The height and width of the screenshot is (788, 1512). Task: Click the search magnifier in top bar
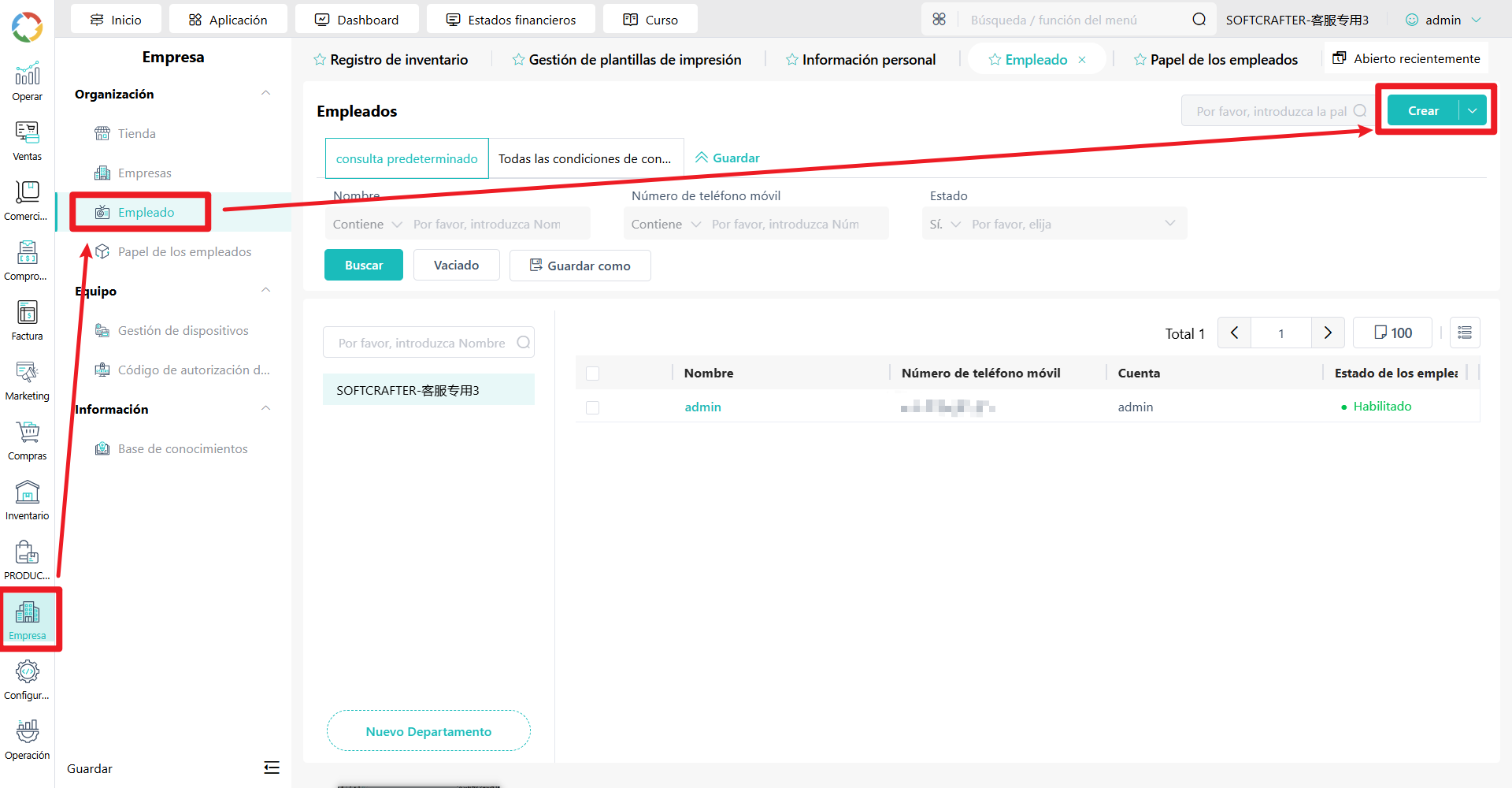(x=1199, y=20)
